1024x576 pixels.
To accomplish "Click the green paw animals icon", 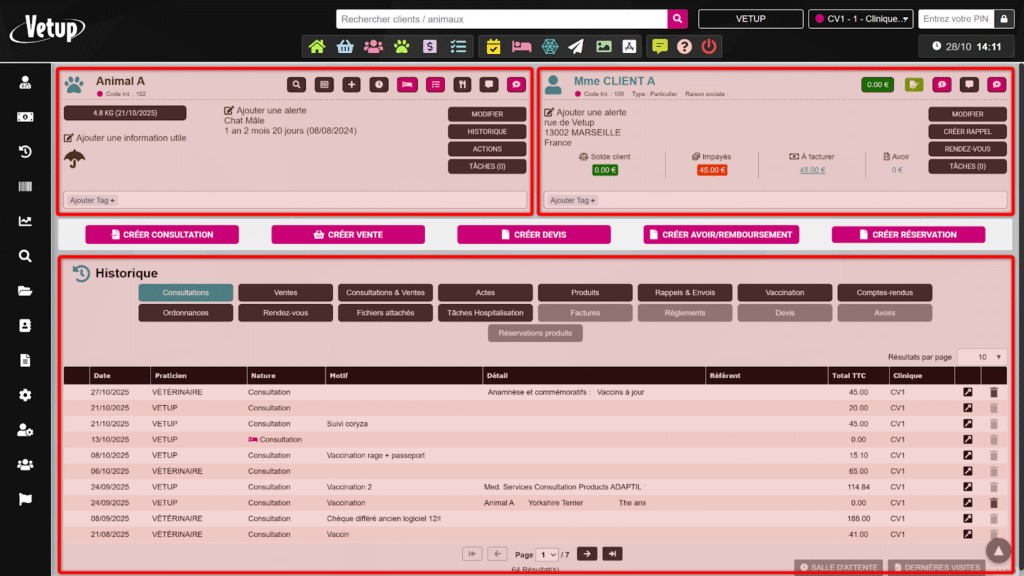I will click(401, 46).
